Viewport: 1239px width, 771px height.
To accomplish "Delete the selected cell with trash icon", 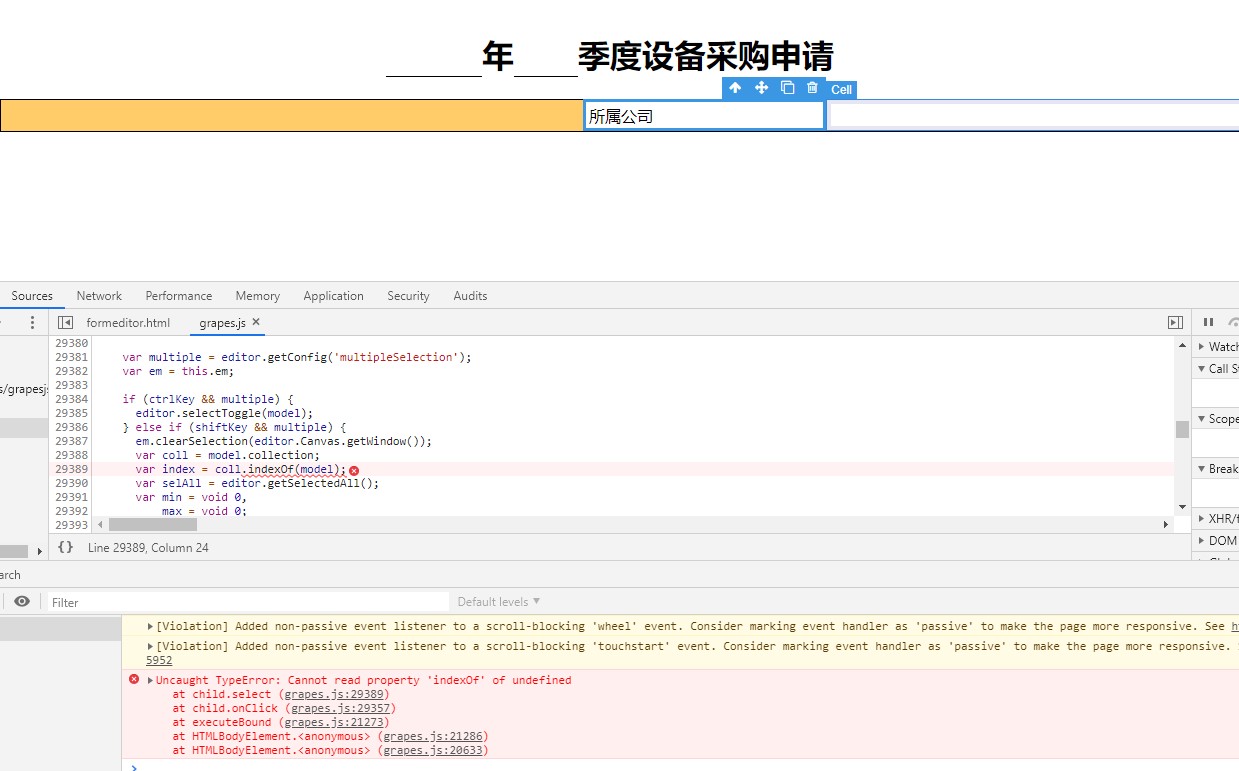I will pos(812,88).
